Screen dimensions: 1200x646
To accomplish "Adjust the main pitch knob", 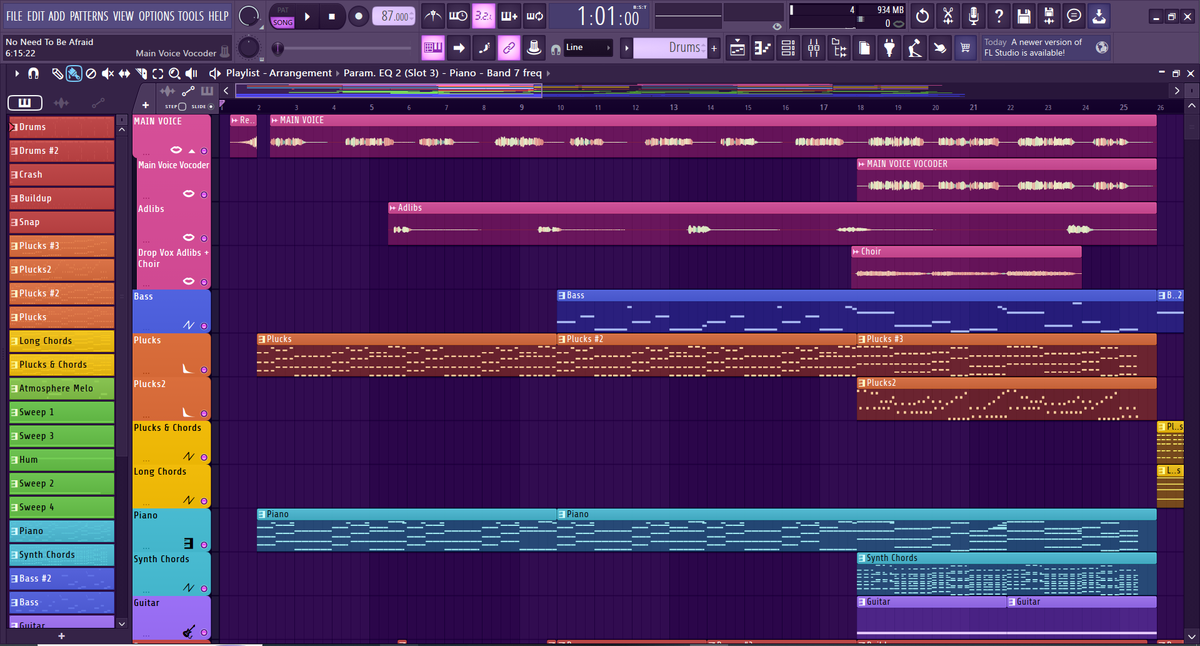I will point(250,48).
